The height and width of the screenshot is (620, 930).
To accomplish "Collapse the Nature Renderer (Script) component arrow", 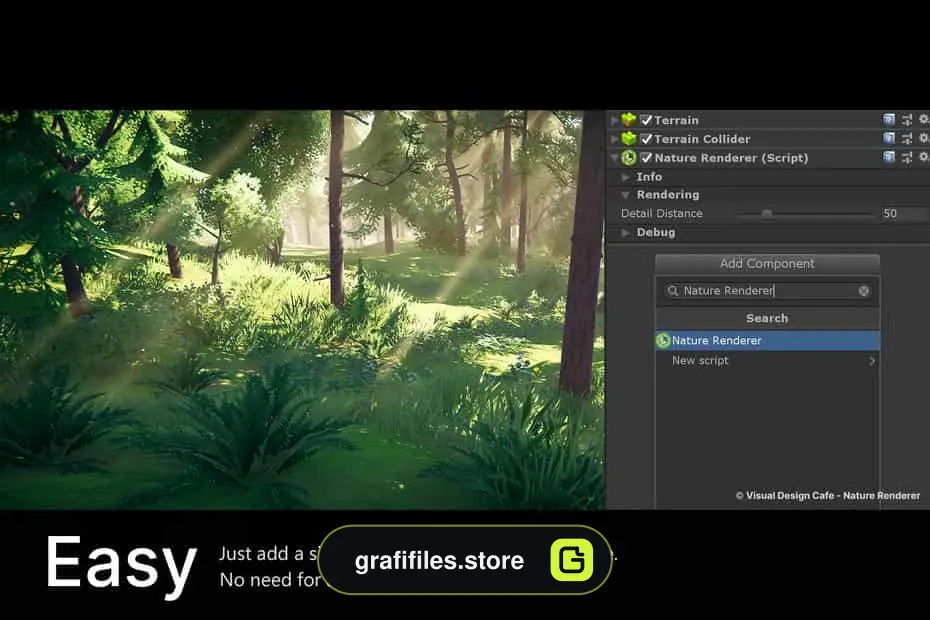I will [614, 158].
